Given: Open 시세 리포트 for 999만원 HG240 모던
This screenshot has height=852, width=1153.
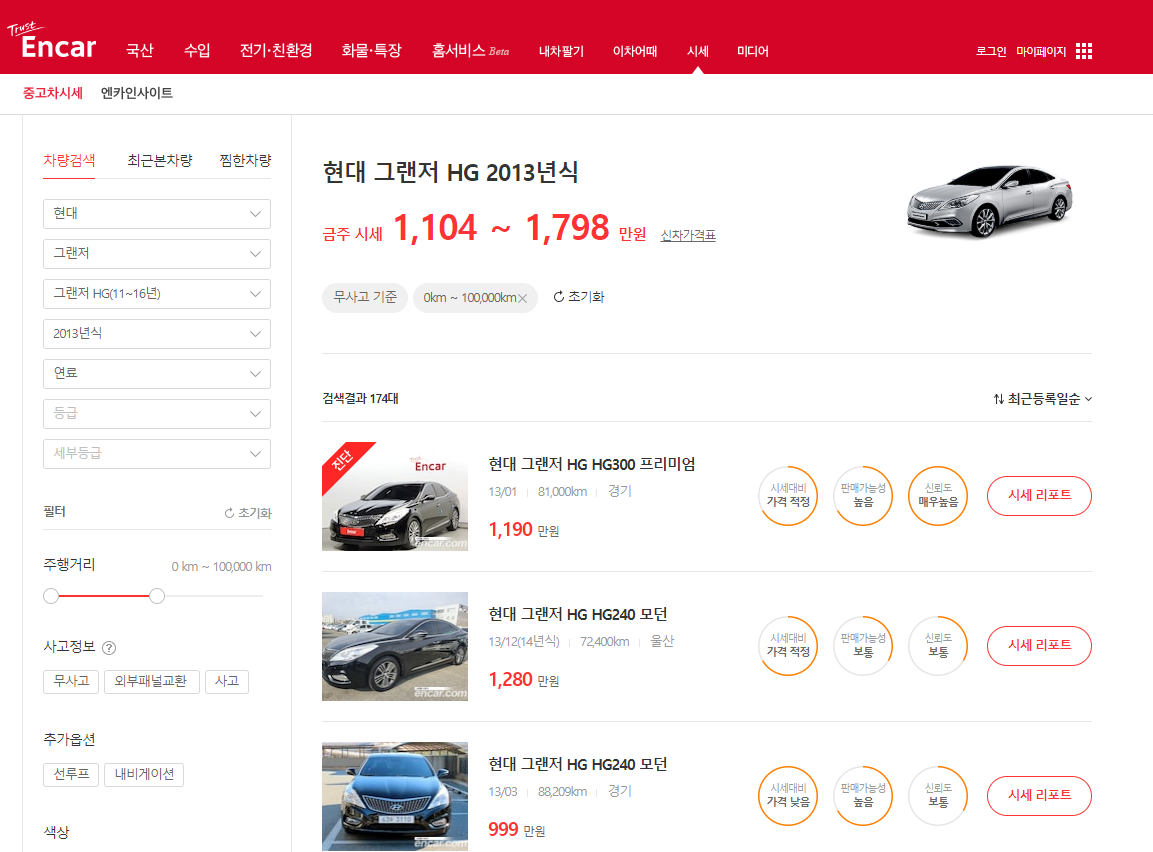Looking at the screenshot, I should point(1039,795).
